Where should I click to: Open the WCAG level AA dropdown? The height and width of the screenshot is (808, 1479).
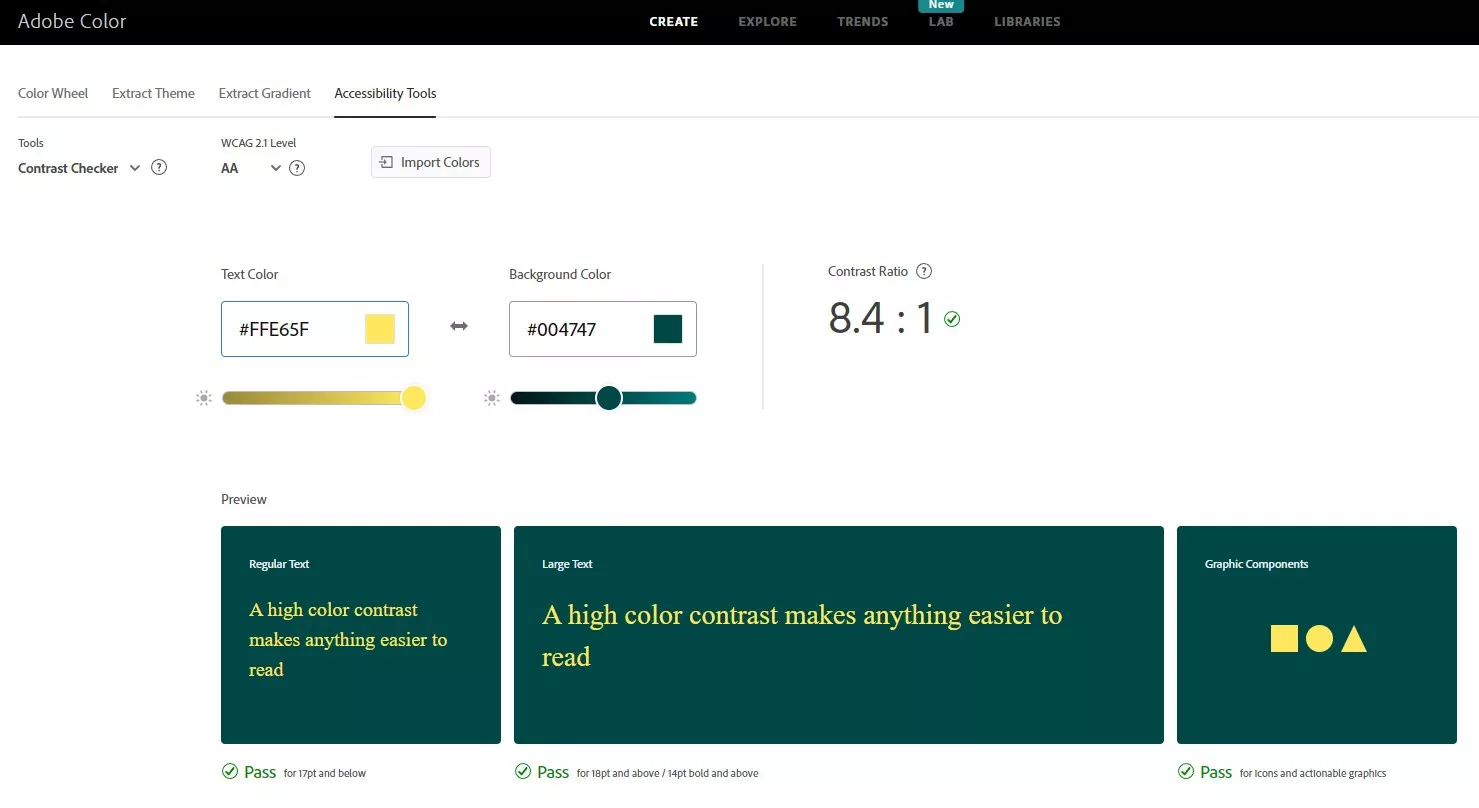(251, 168)
